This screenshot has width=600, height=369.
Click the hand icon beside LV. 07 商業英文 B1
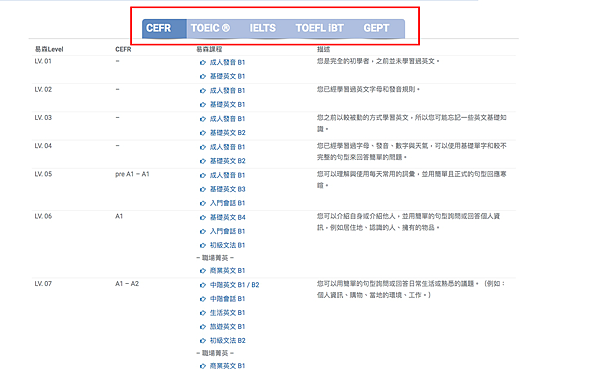[x=203, y=366]
